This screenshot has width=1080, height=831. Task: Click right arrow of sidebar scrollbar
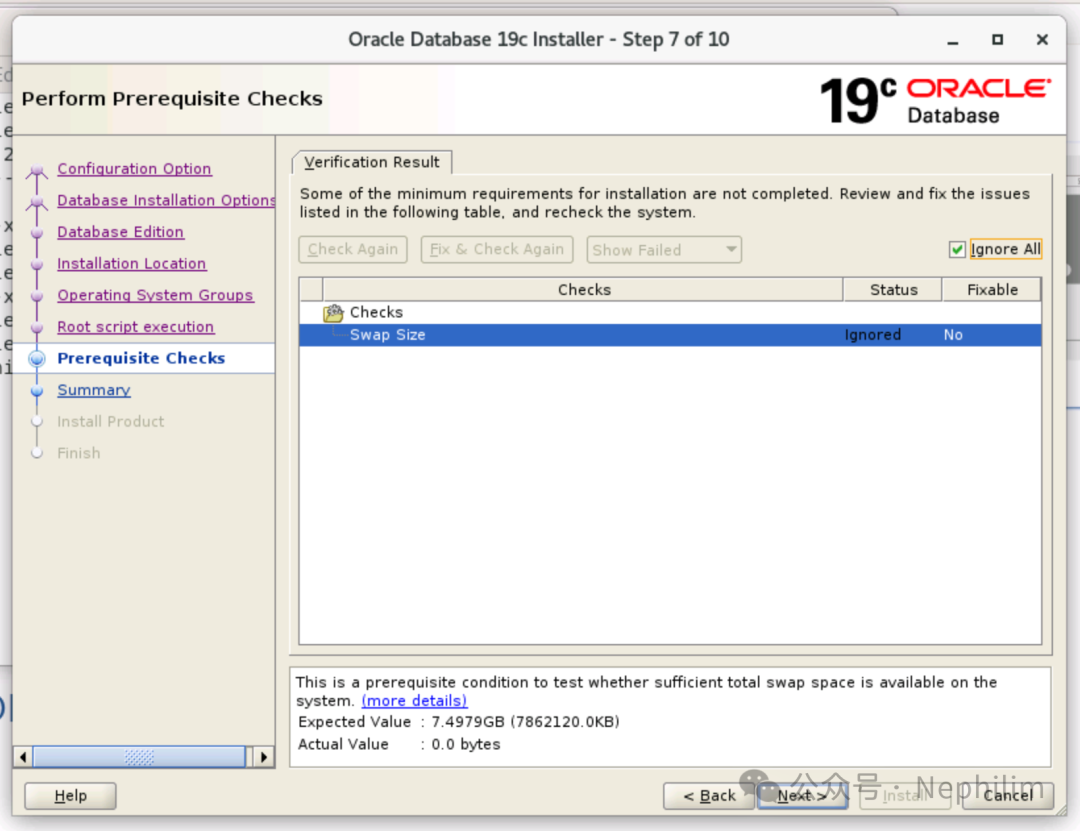coord(264,757)
